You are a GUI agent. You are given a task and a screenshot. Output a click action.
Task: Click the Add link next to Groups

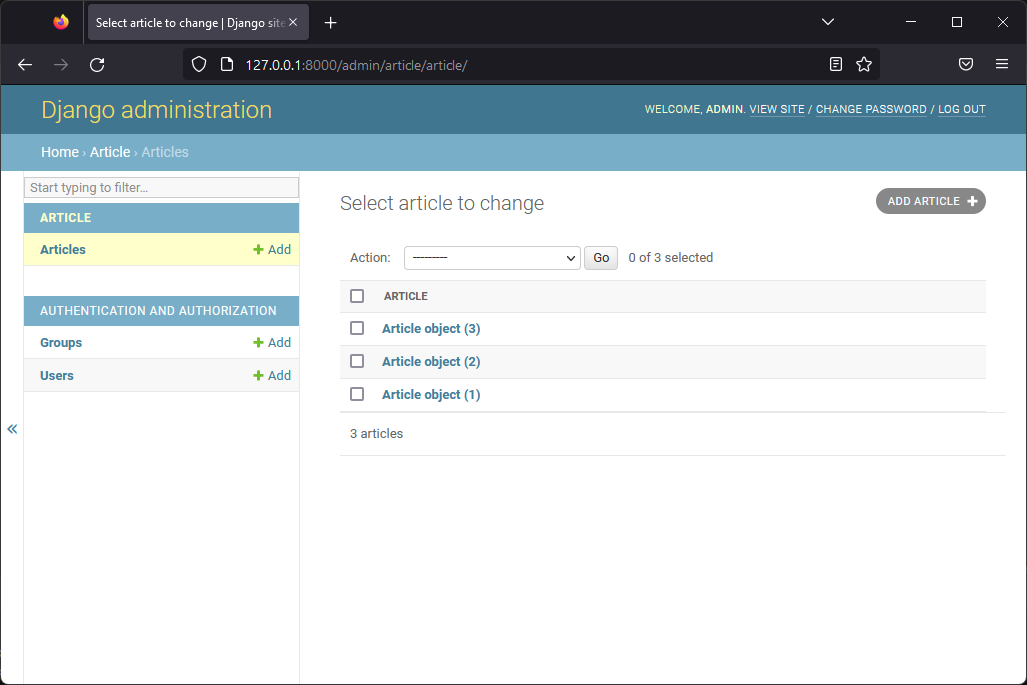[272, 343]
